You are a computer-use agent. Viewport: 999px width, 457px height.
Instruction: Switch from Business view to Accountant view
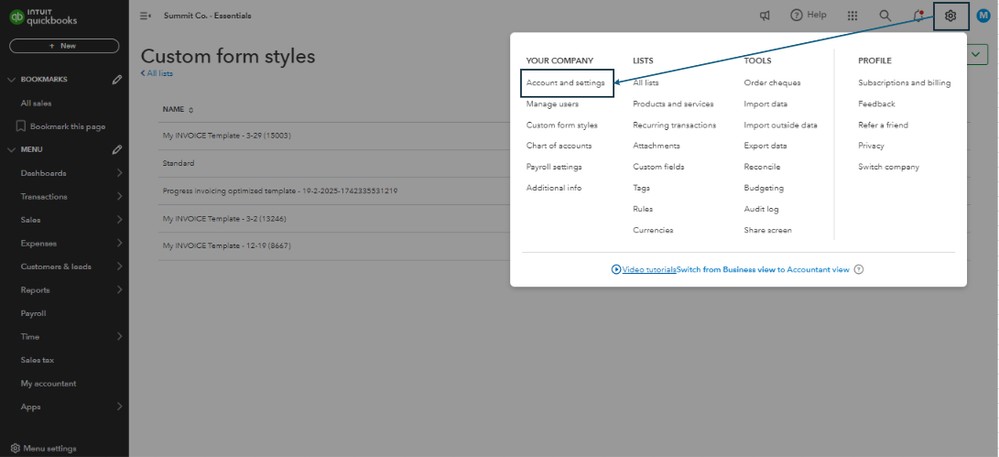(763, 269)
